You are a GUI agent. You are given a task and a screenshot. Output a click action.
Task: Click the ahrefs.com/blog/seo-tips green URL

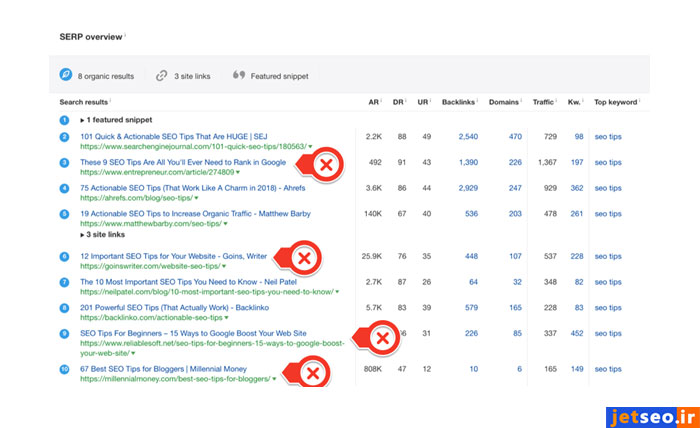point(137,198)
